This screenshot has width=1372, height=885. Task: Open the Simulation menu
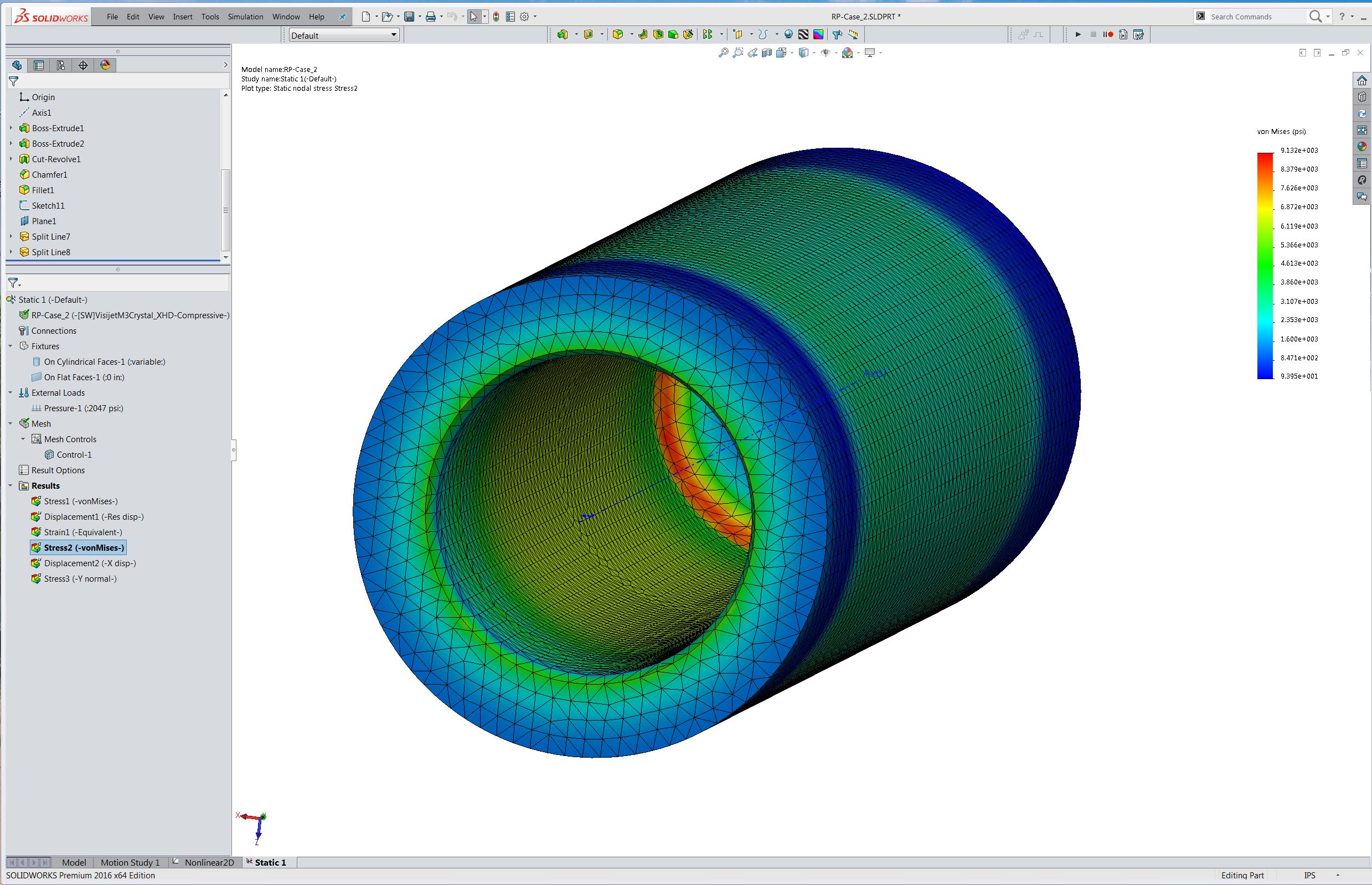245,17
